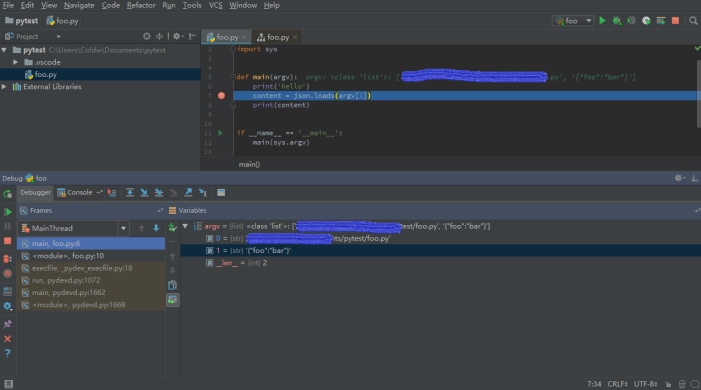The image size is (701, 390).
Task: Switch to the Console tab
Action: click(75, 193)
